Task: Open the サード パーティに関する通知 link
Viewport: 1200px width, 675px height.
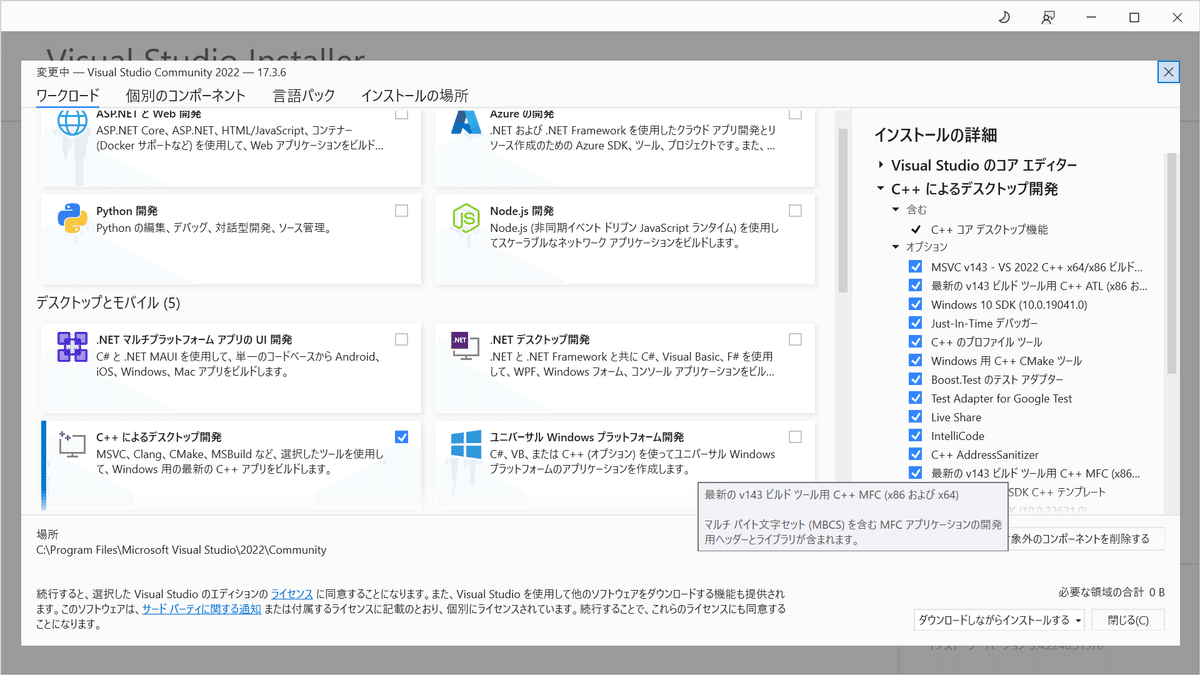Action: click(202, 609)
